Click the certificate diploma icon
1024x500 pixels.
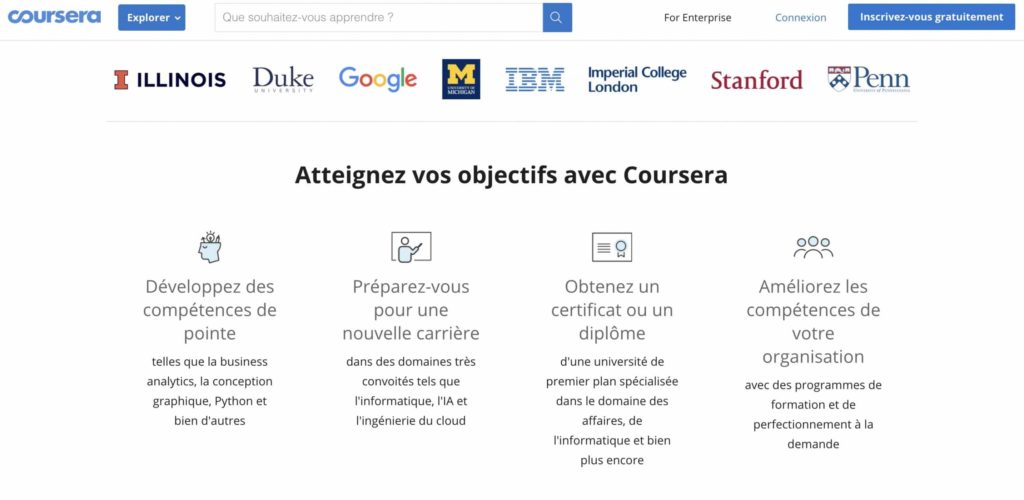click(612, 247)
